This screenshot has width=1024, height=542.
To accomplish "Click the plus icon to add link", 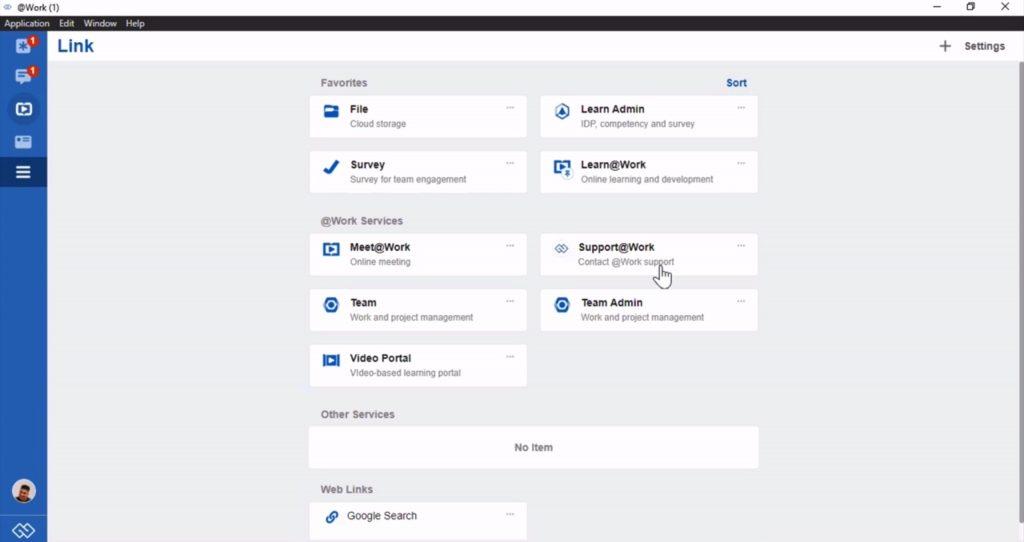I will [x=945, y=46].
